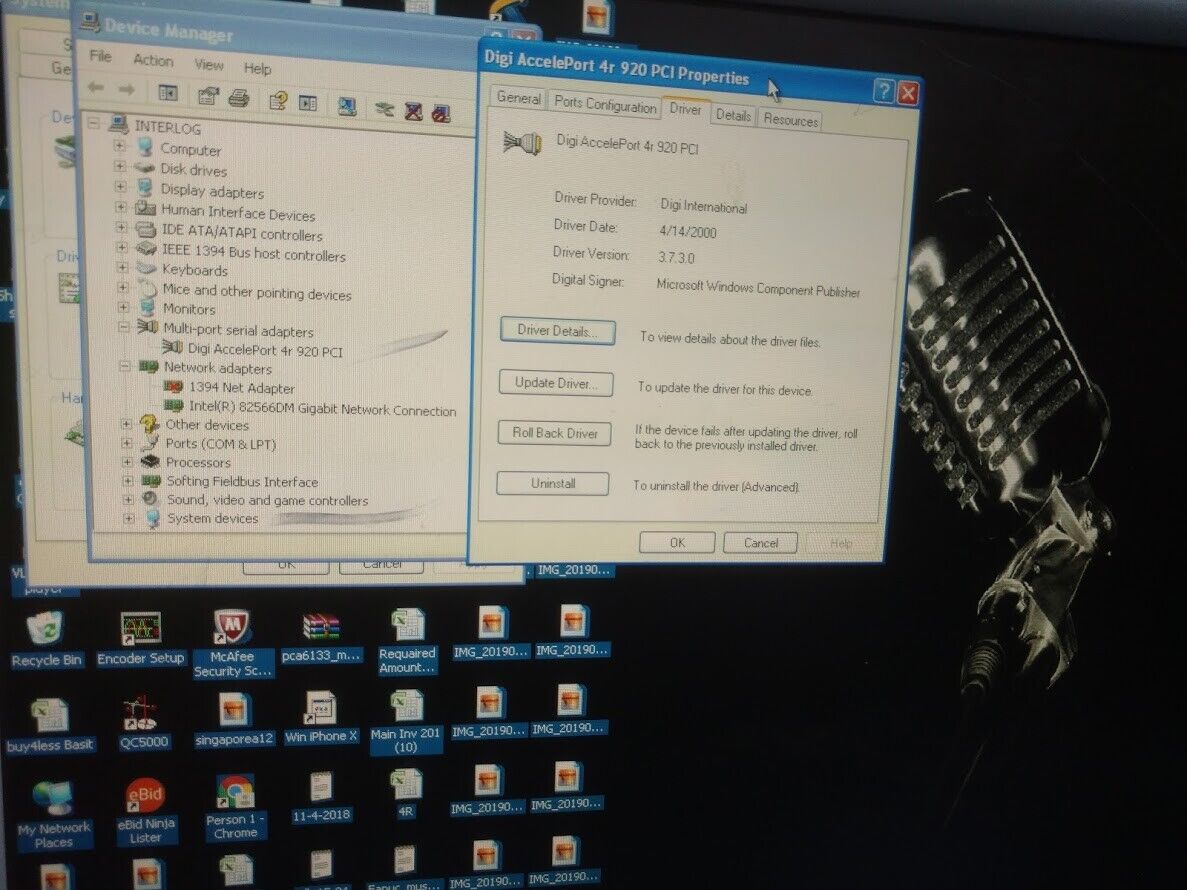Open the View menu in Device Manager
The image size is (1187, 890).
209,64
